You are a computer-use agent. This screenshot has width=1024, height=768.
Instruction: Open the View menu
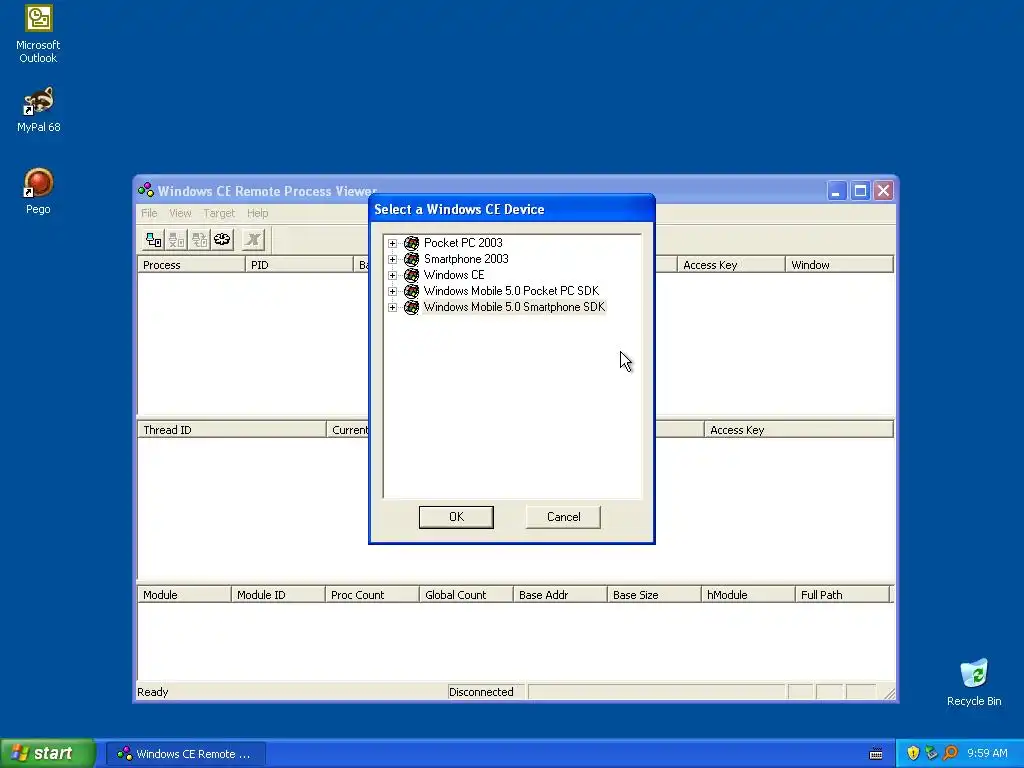click(180, 213)
